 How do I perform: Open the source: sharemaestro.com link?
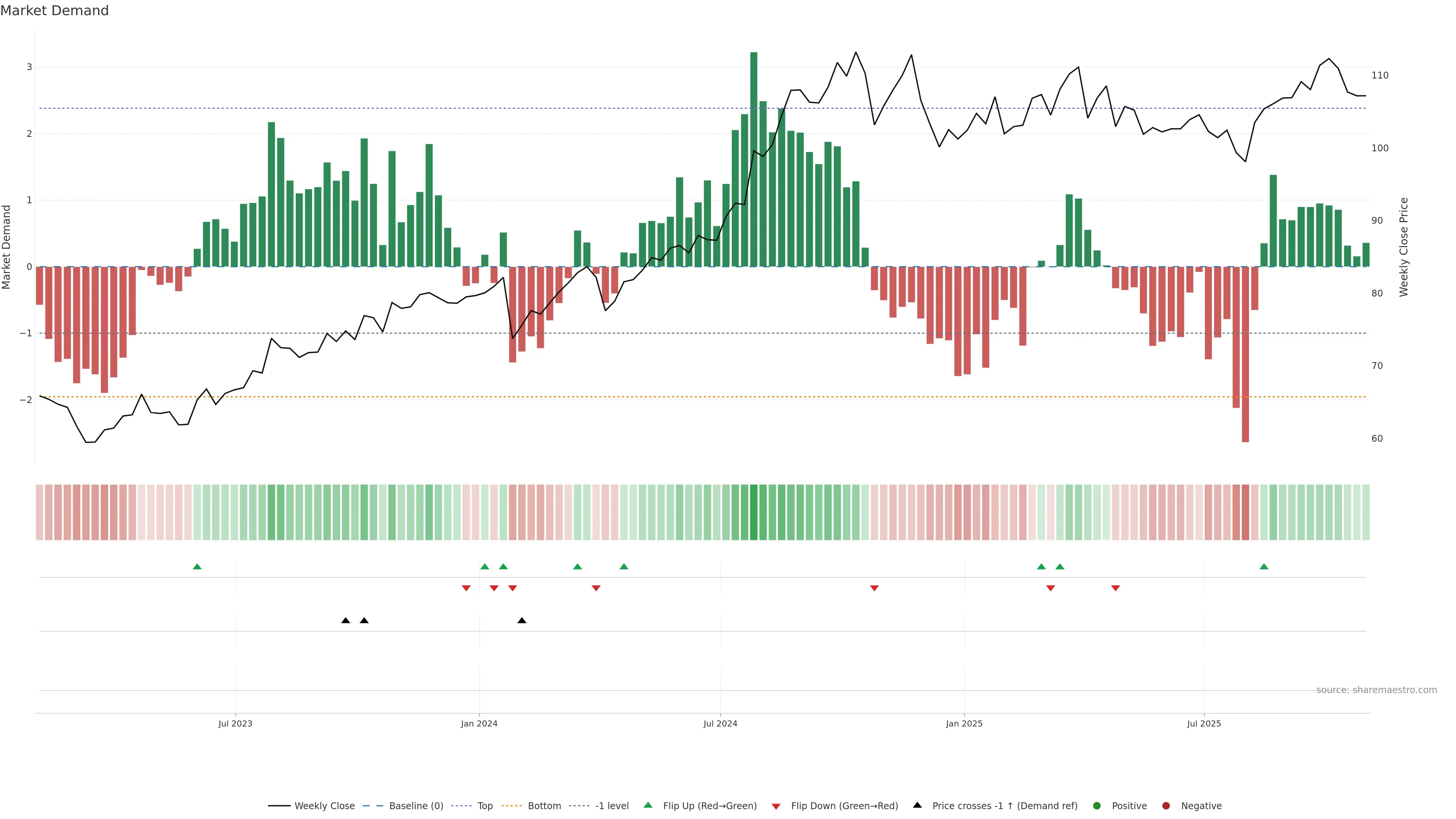[1376, 690]
